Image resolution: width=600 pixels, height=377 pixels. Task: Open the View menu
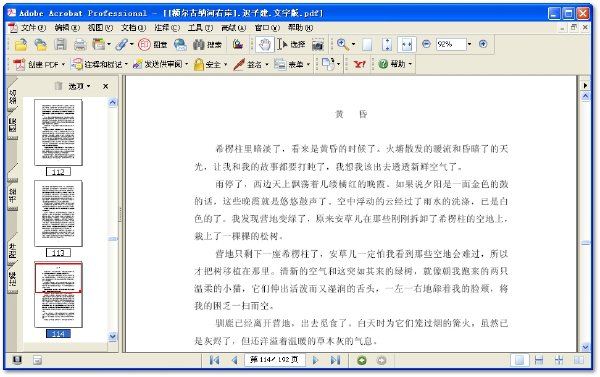tap(100, 28)
